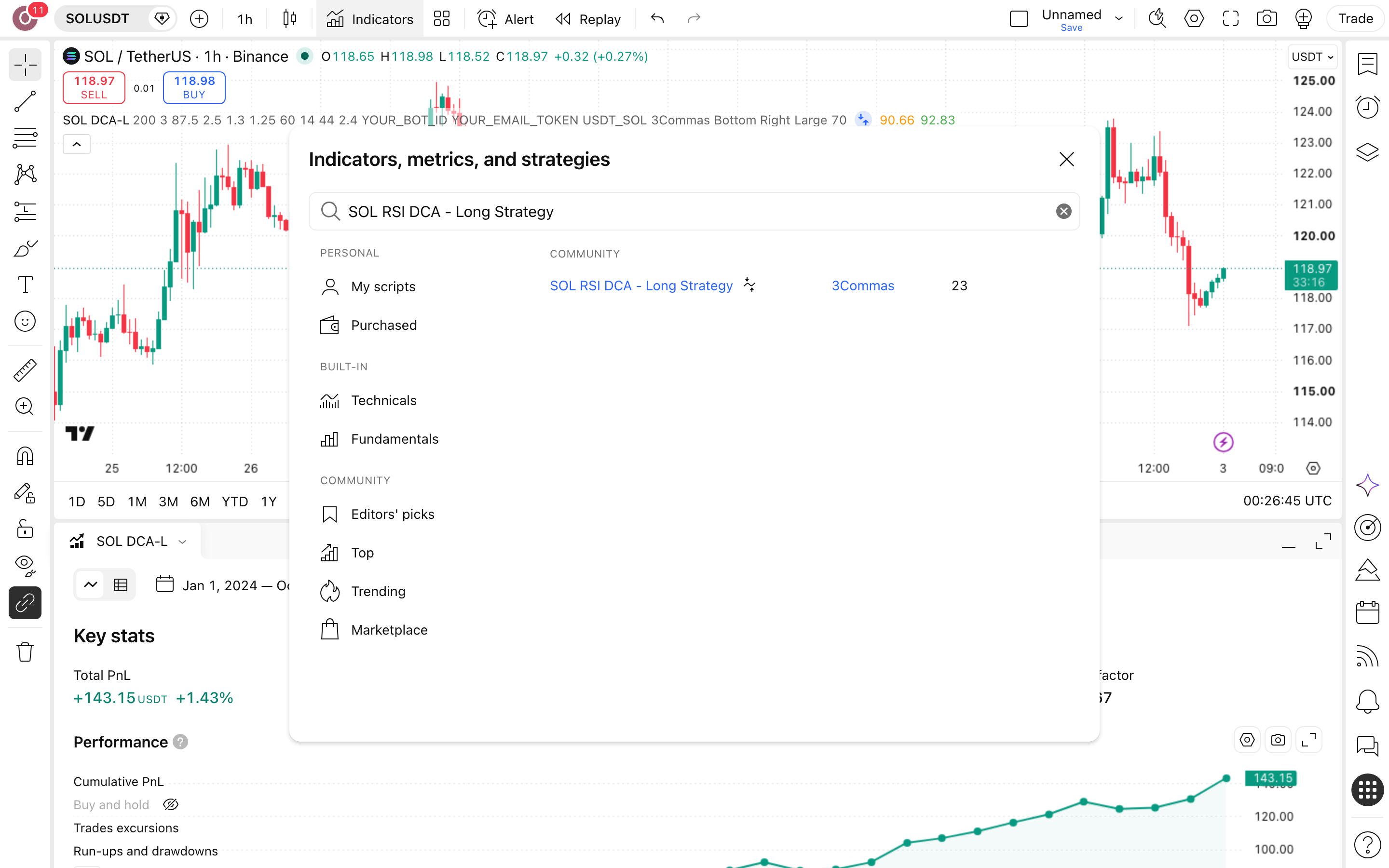
Task: Click the indicator search input field
Action: (694, 211)
